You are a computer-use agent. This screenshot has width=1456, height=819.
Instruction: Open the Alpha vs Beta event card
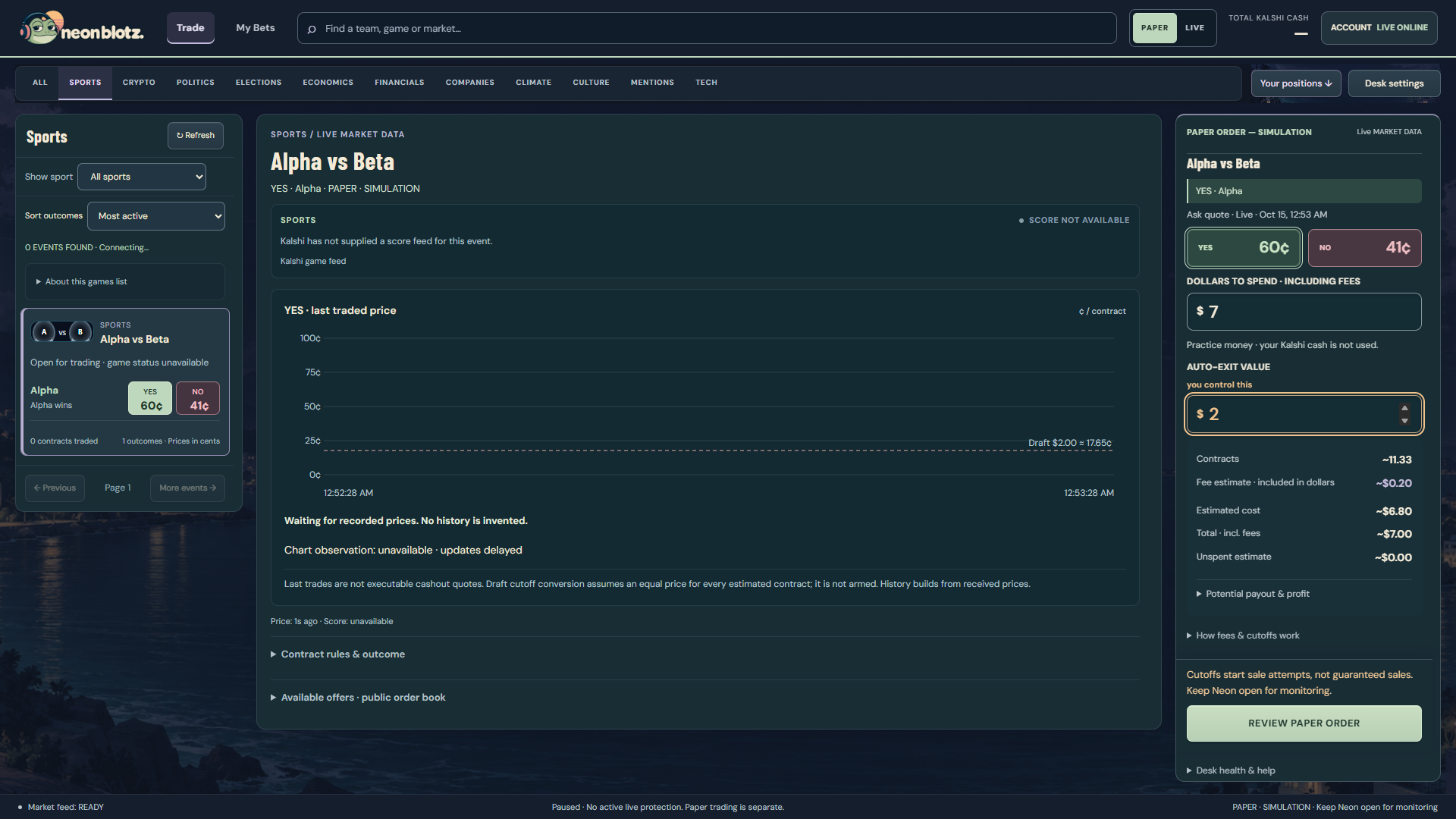(126, 381)
